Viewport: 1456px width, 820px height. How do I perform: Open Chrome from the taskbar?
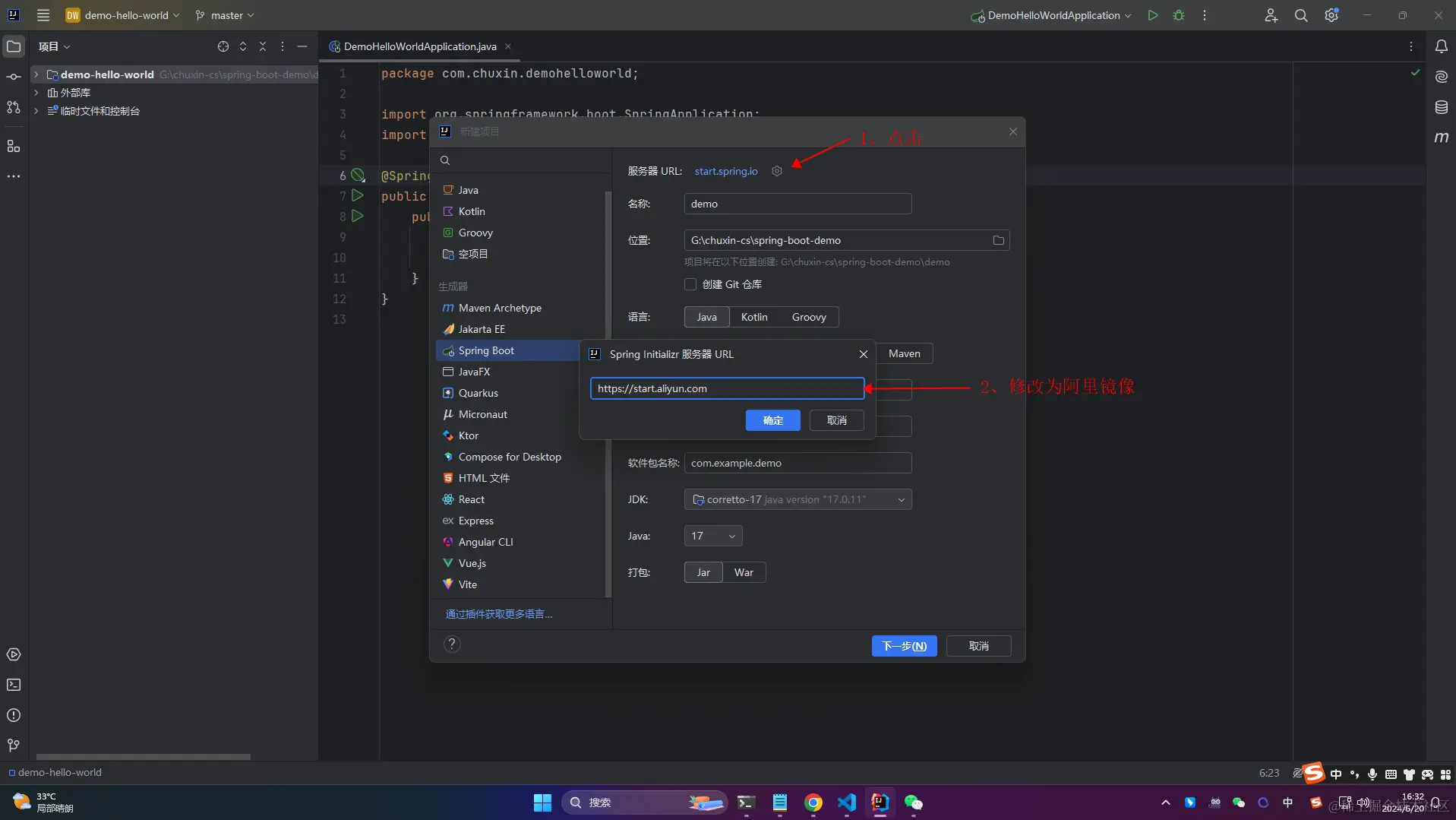[x=813, y=803]
